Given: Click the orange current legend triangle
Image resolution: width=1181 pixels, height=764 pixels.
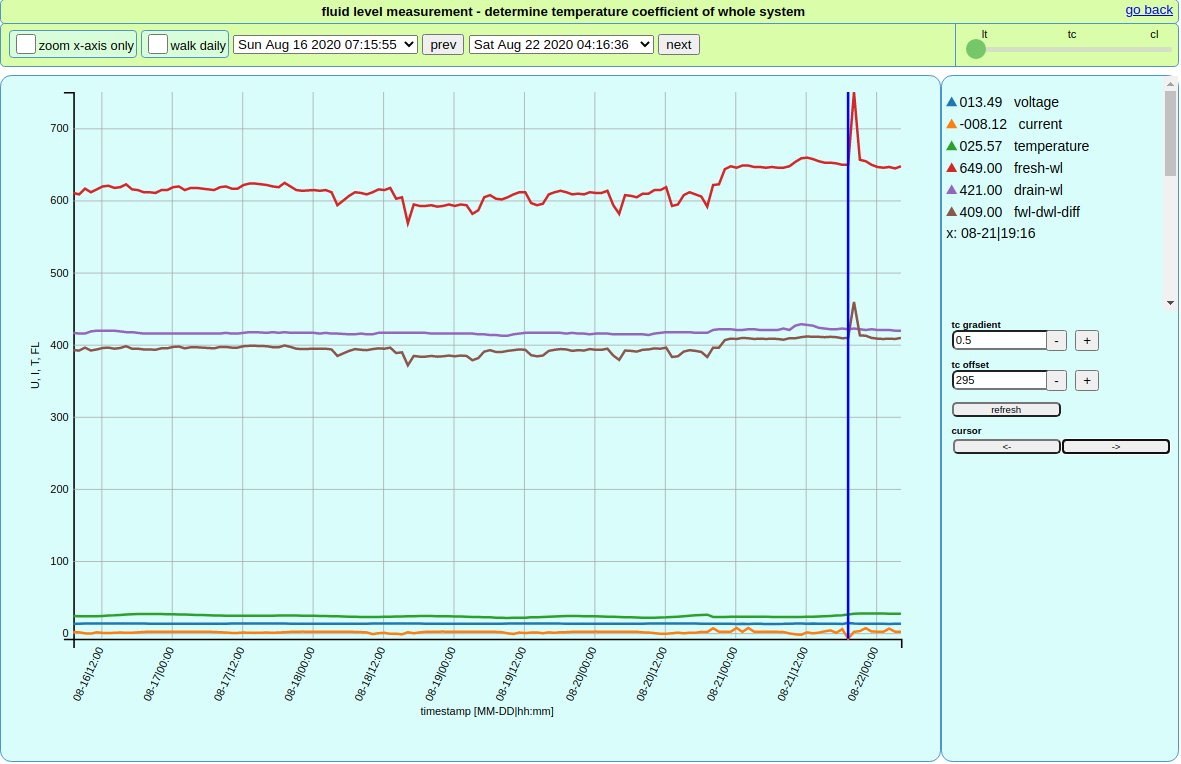Looking at the screenshot, I should click(951, 124).
